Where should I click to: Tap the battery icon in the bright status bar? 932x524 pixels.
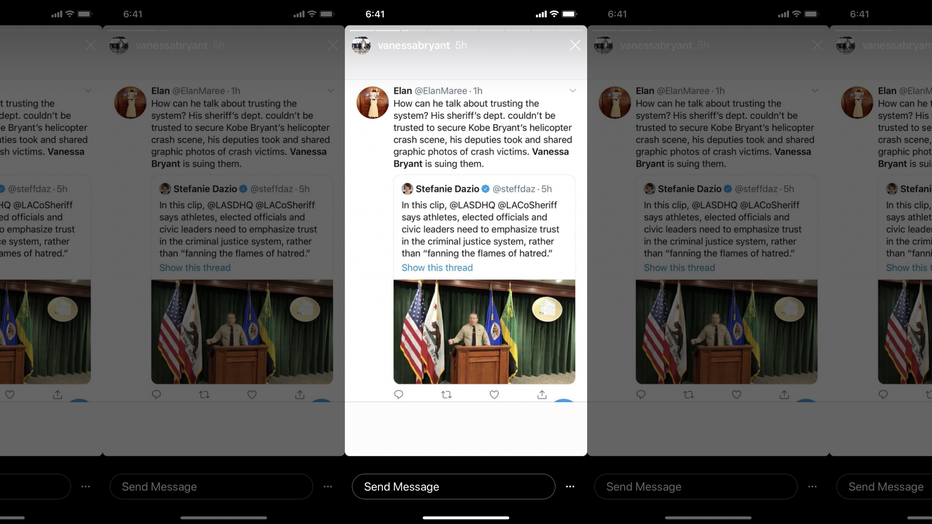tap(569, 14)
